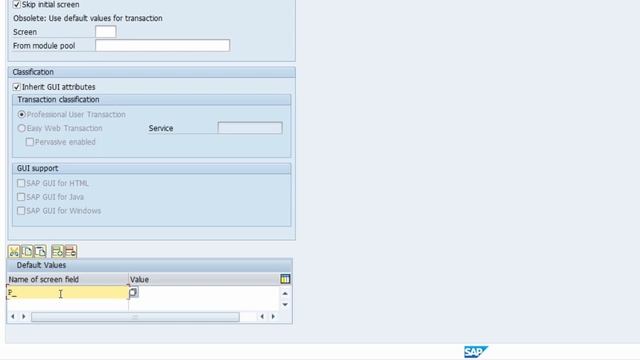This screenshot has height=360, width=640.
Task: Enable SAP GUI for HTML checkbox
Action: click(x=21, y=183)
